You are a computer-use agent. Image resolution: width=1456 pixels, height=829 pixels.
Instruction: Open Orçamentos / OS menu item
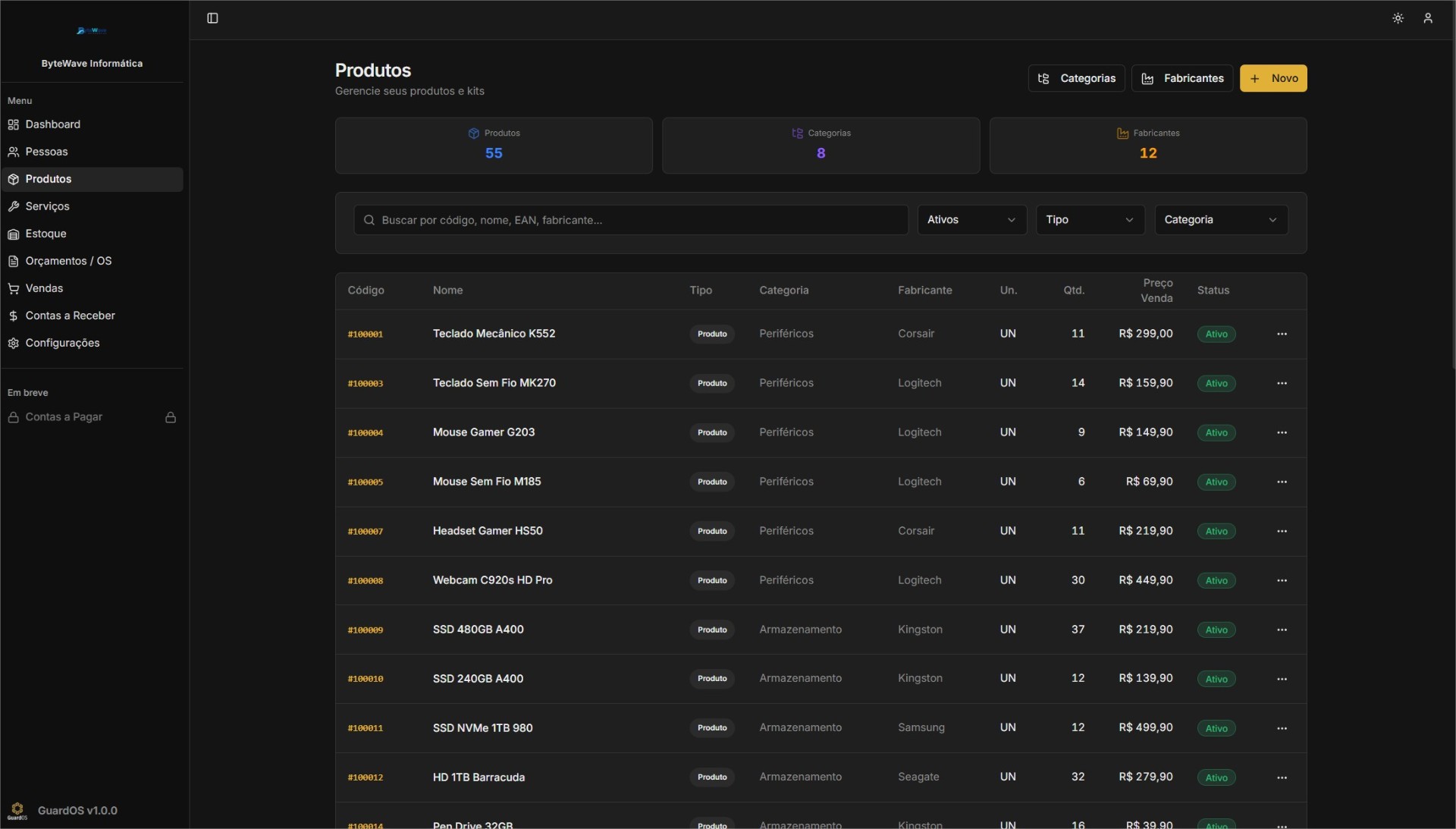pos(68,261)
